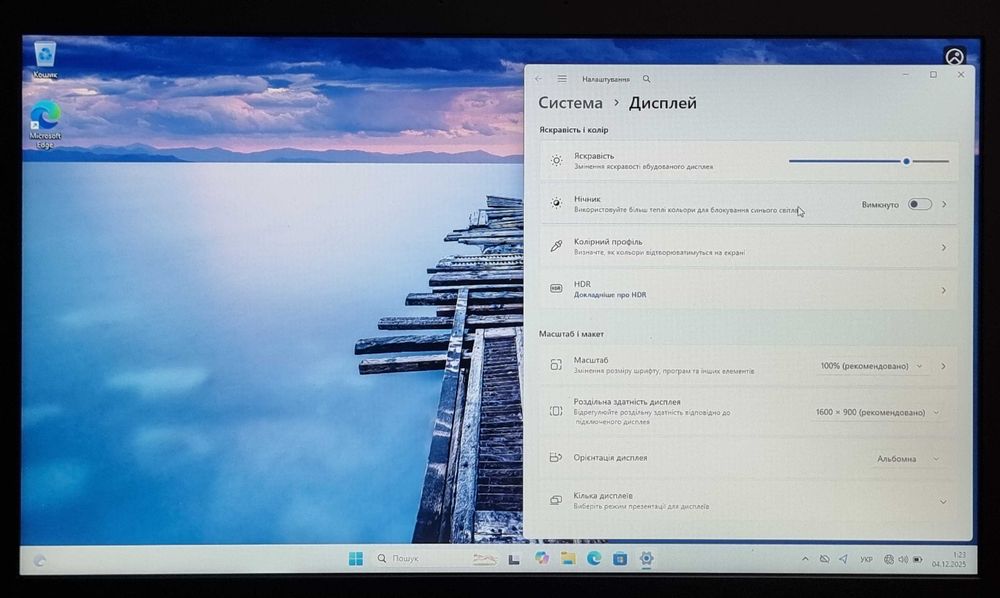
Task: Click the Вимкнуто status label
Action: [x=880, y=205]
